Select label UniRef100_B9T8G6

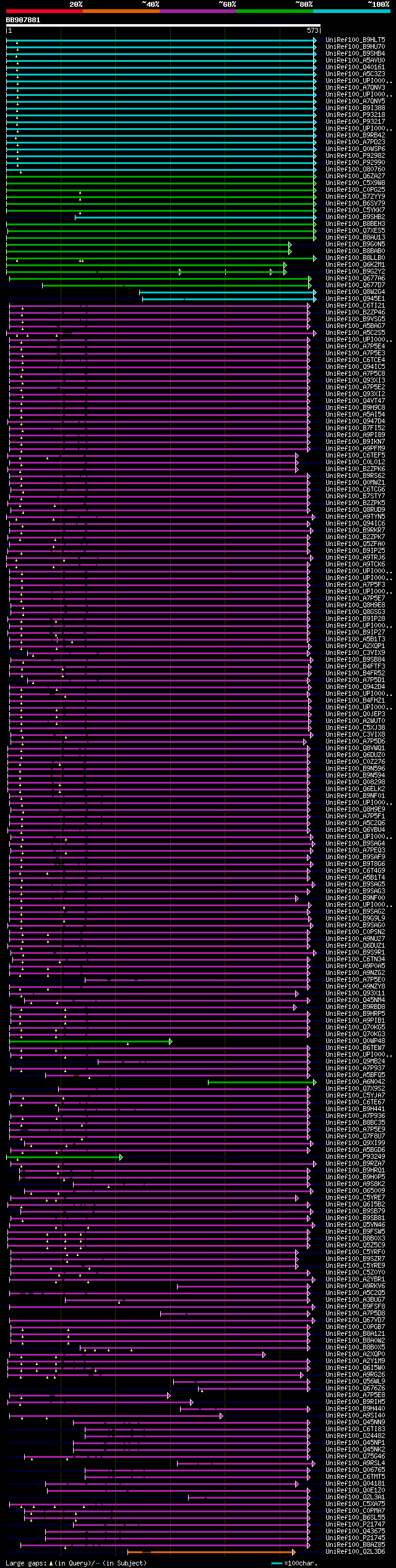[x=355, y=864]
